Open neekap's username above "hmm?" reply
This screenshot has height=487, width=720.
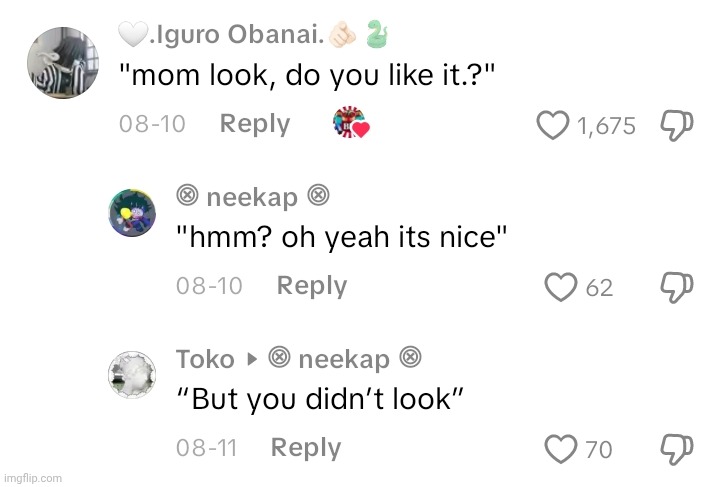252,197
